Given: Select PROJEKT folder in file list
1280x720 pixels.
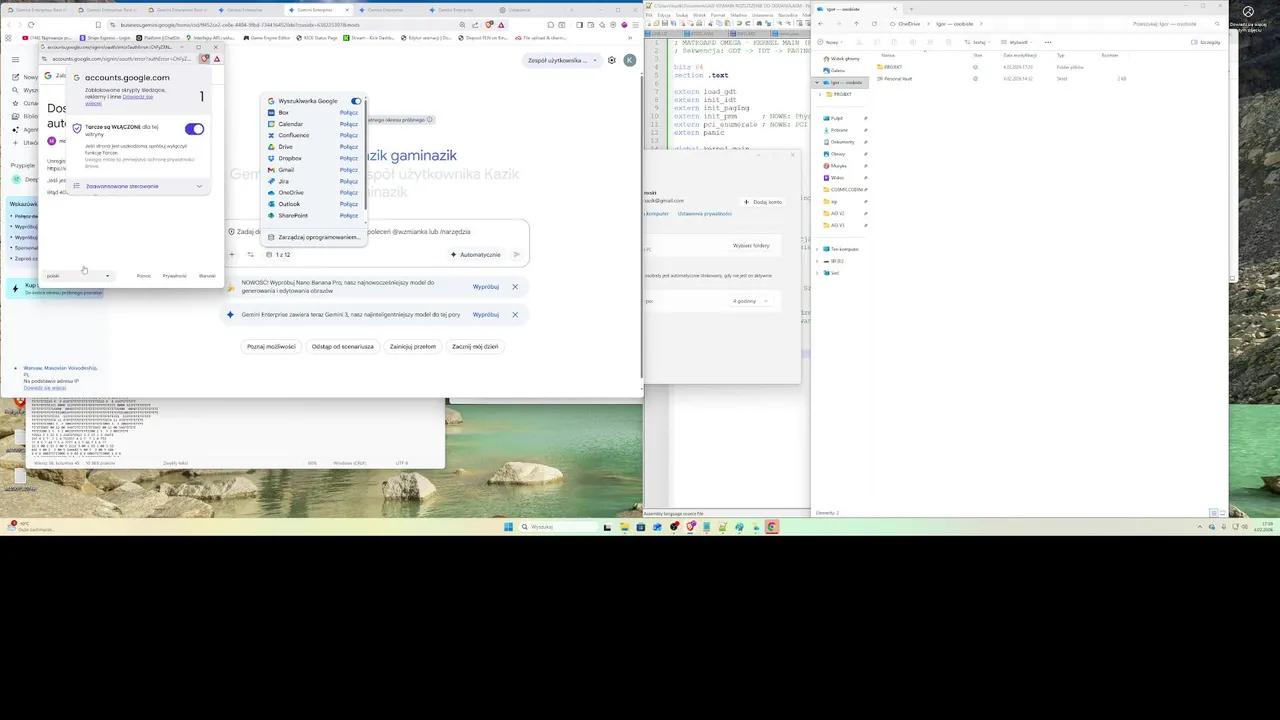Looking at the screenshot, I should [1000, 67].
